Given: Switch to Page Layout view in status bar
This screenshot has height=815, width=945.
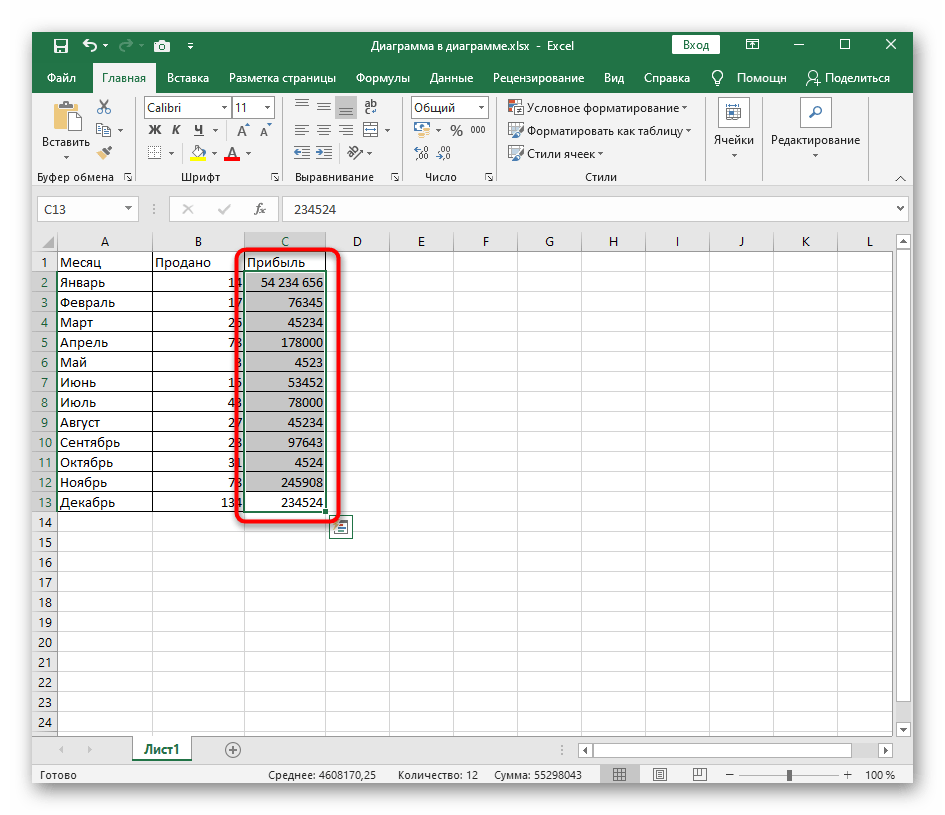Looking at the screenshot, I should [656, 775].
